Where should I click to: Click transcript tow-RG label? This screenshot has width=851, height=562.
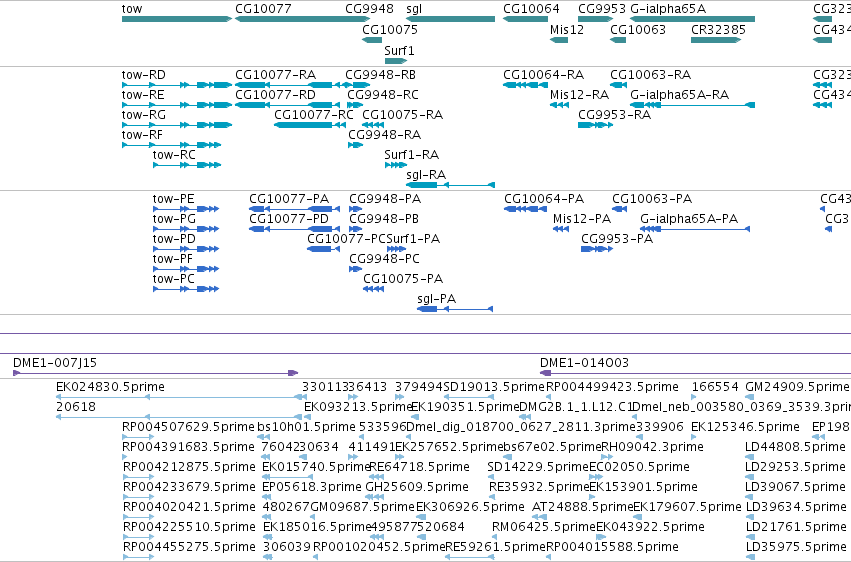click(144, 115)
